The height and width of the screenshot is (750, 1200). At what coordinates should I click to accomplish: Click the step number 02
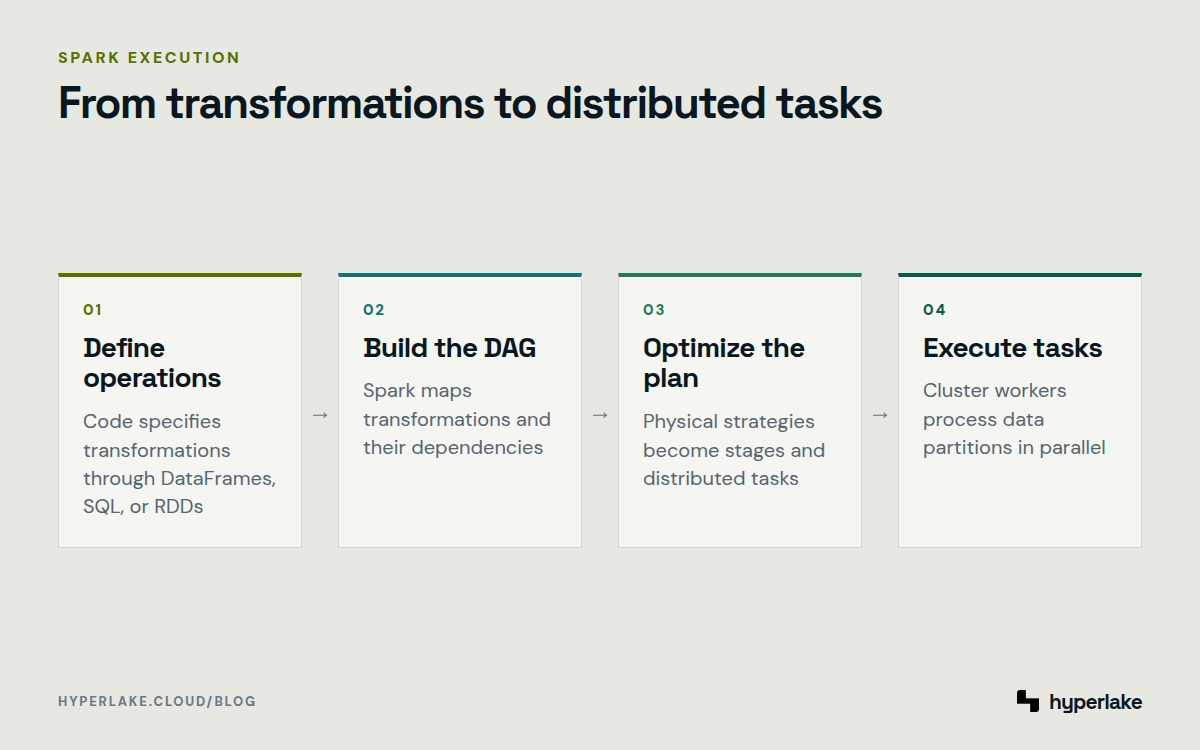(374, 310)
